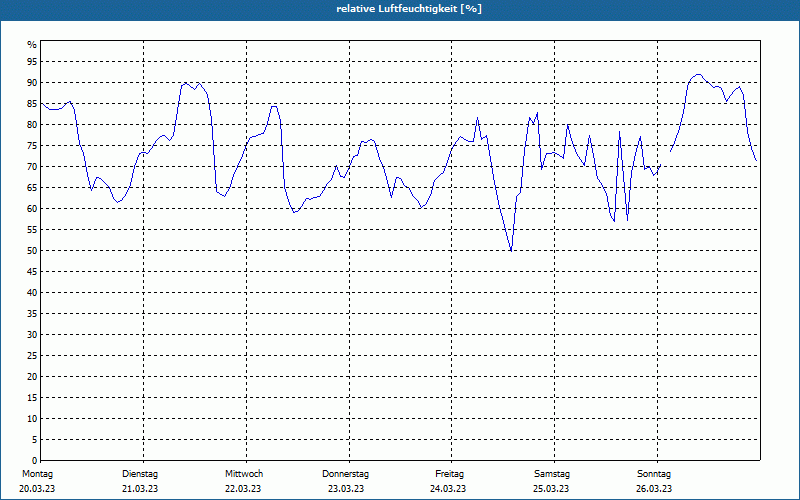Click the chart title 'relative Luftfeuchtigkeit [%]'
The width and height of the screenshot is (800, 500).
click(x=409, y=9)
